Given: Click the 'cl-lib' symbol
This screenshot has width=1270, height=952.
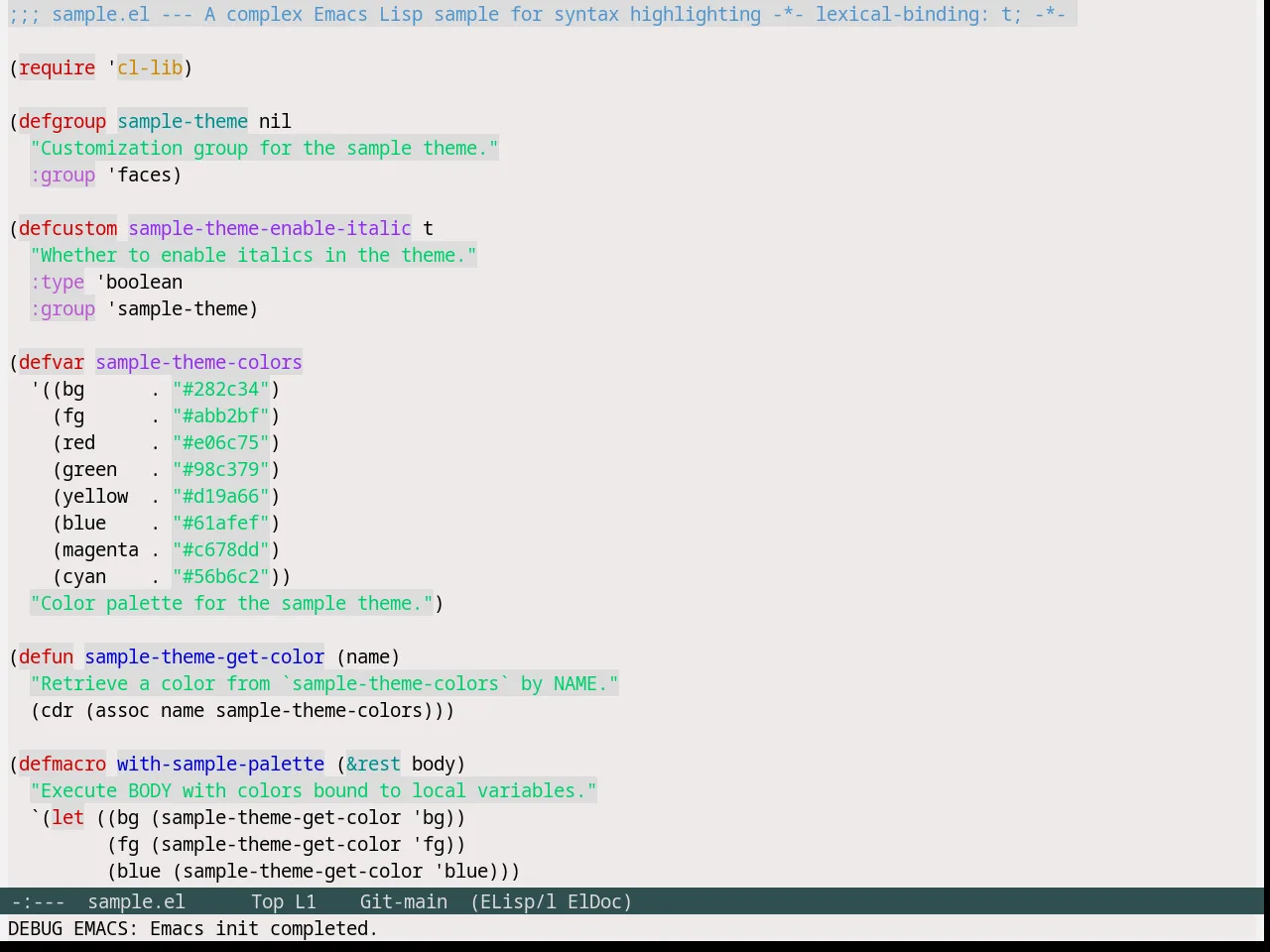Looking at the screenshot, I should coord(150,67).
